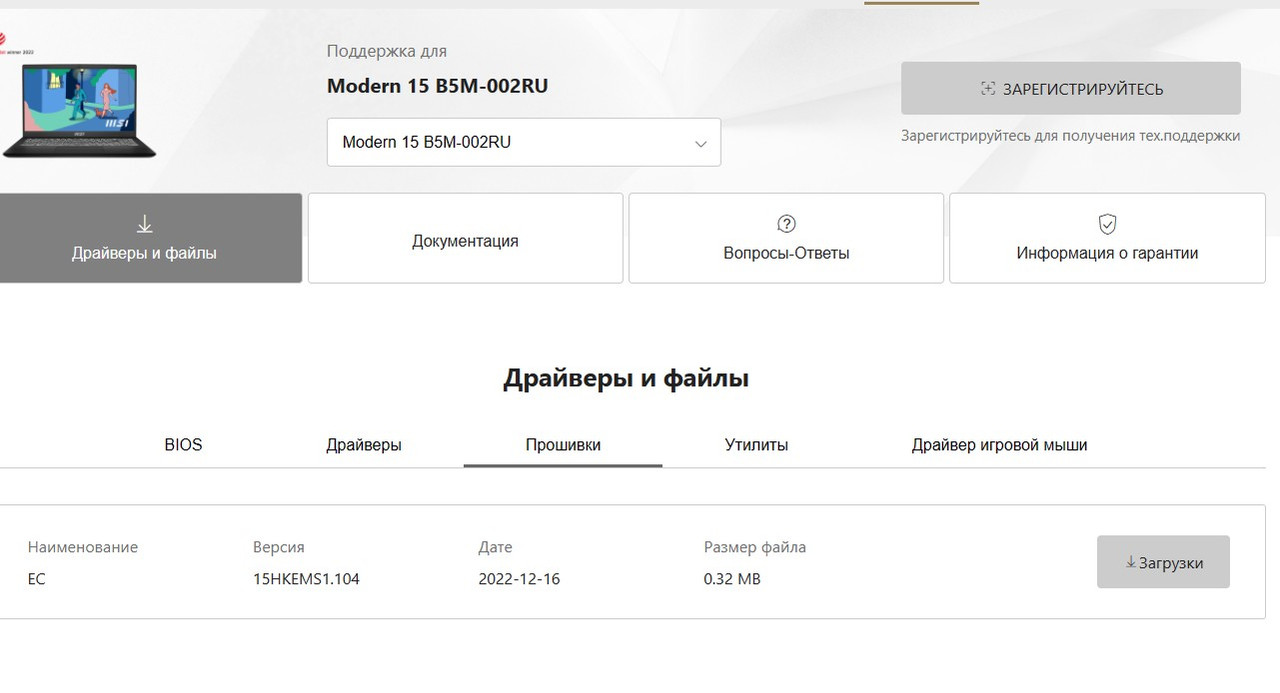Click the shield icon above Информация о гарантии
The height and width of the screenshot is (693, 1280).
point(1107,224)
